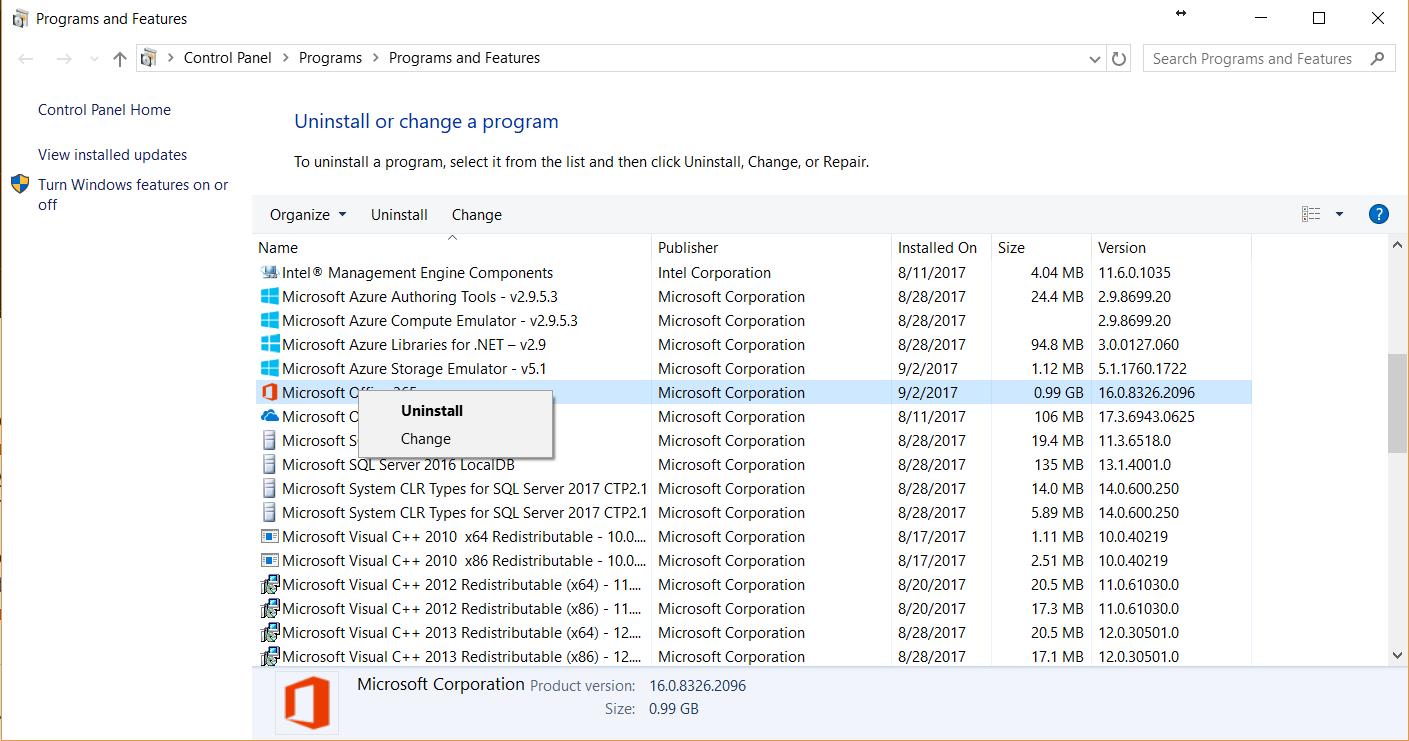Click Microsoft Azure Authoring Tools icon
1409x741 pixels.
(269, 296)
